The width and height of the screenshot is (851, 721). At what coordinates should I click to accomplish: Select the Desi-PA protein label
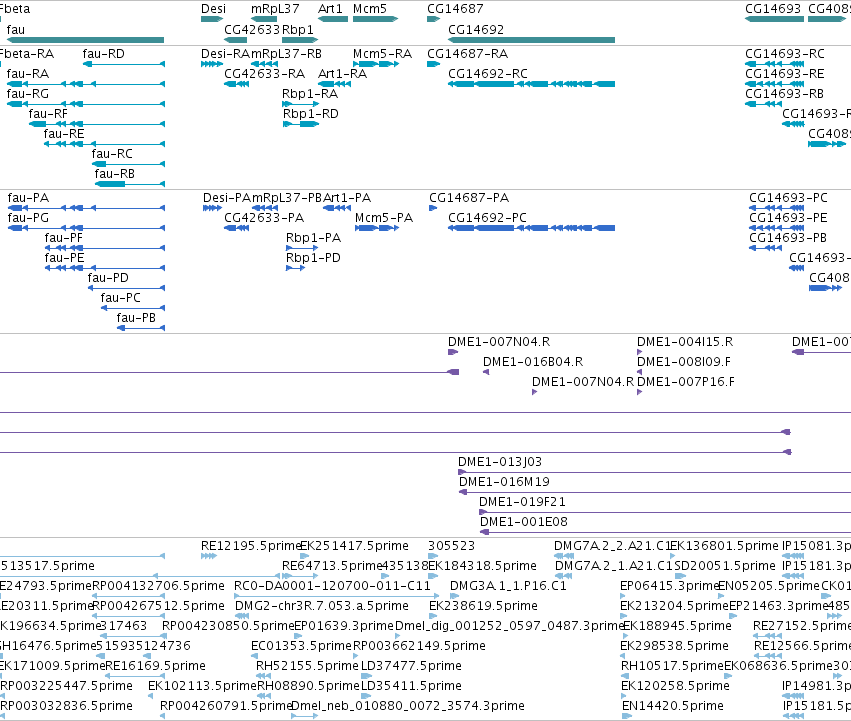click(227, 198)
